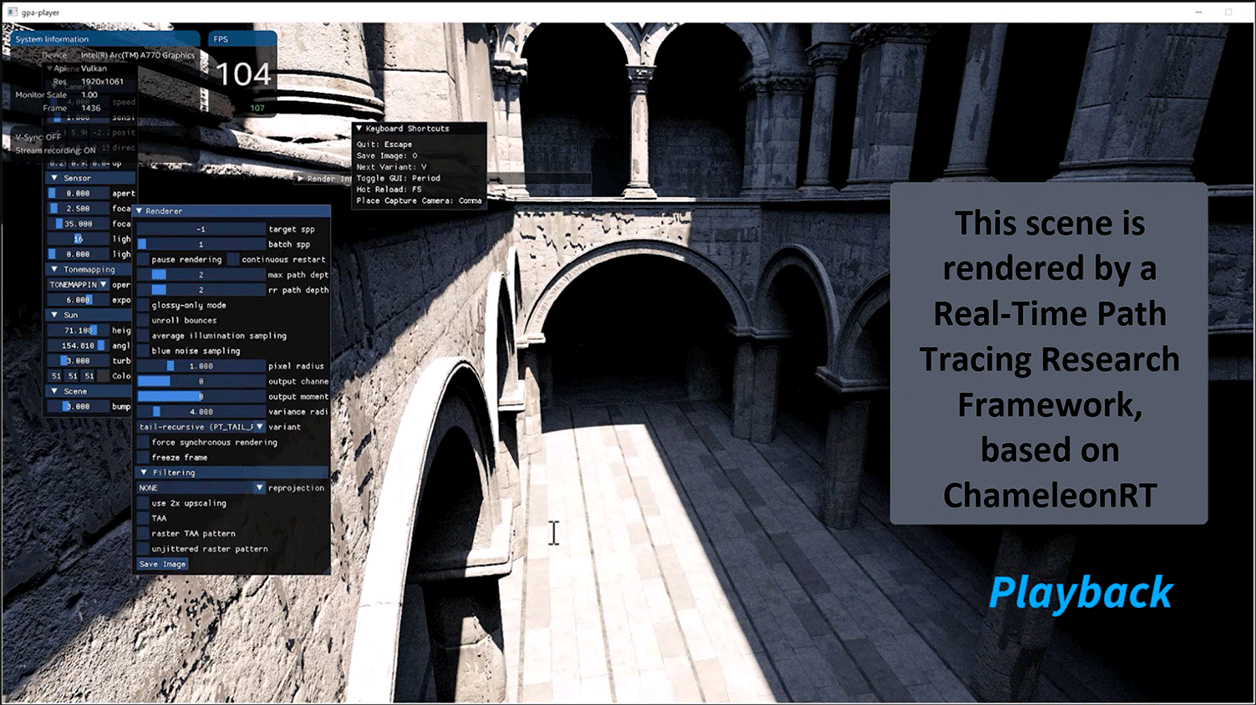Viewport: 1256px width, 705px height.
Task: Adjust the Sensor slider showing 2.500
Action: tap(78, 208)
